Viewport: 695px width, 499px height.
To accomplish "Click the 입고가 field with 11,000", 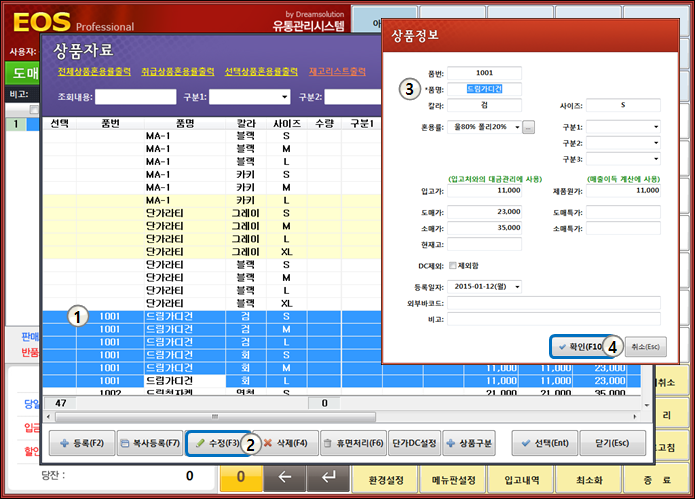I will (x=484, y=191).
